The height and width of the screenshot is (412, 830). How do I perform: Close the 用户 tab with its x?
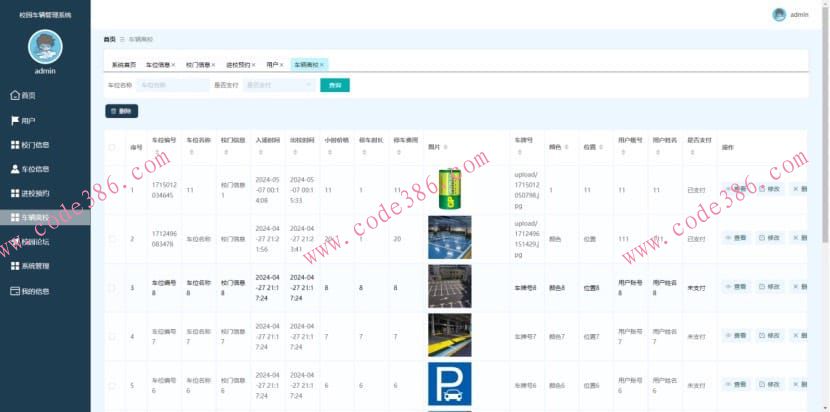coord(282,65)
